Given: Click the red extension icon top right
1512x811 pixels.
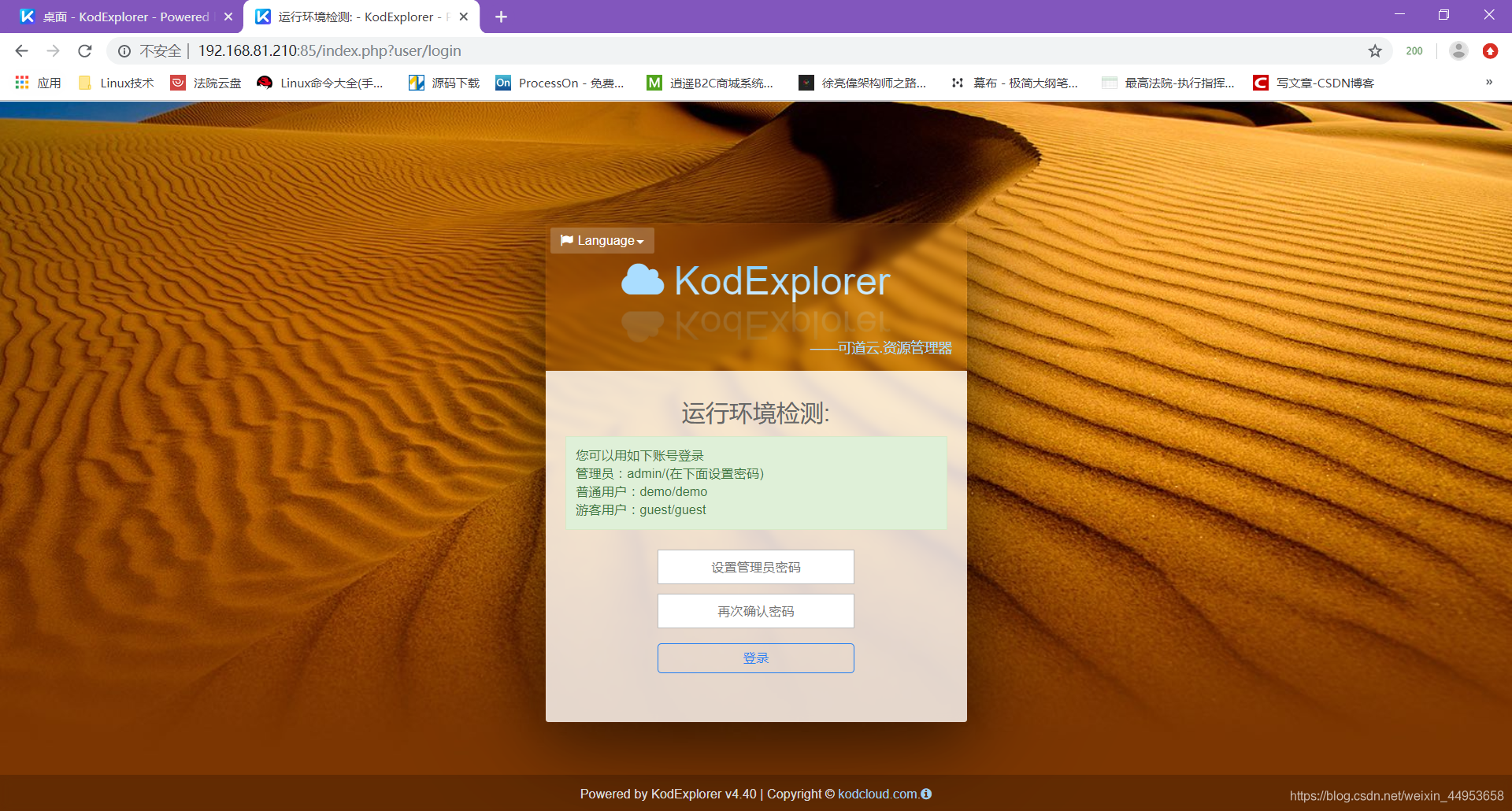Looking at the screenshot, I should (1490, 50).
